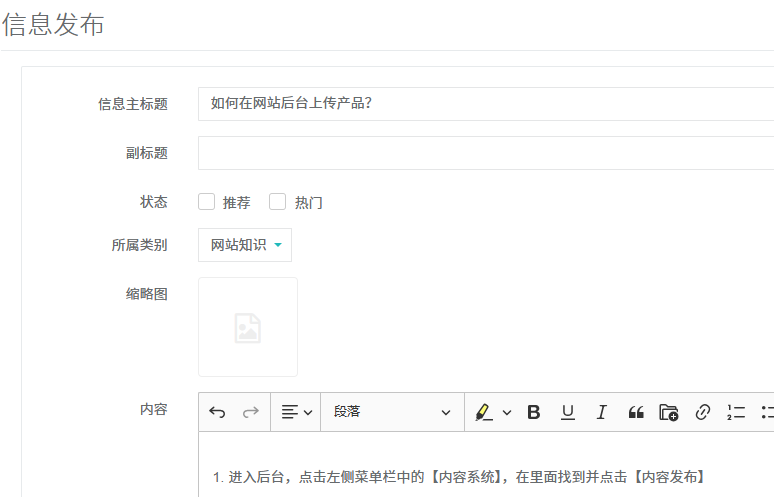Apply italic formatting
This screenshot has height=497, width=774.
coord(601,412)
